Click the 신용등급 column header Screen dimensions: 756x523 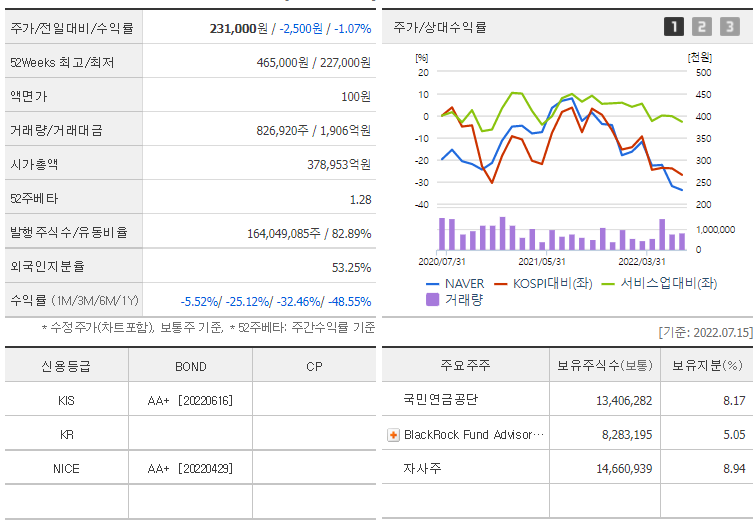(66, 367)
